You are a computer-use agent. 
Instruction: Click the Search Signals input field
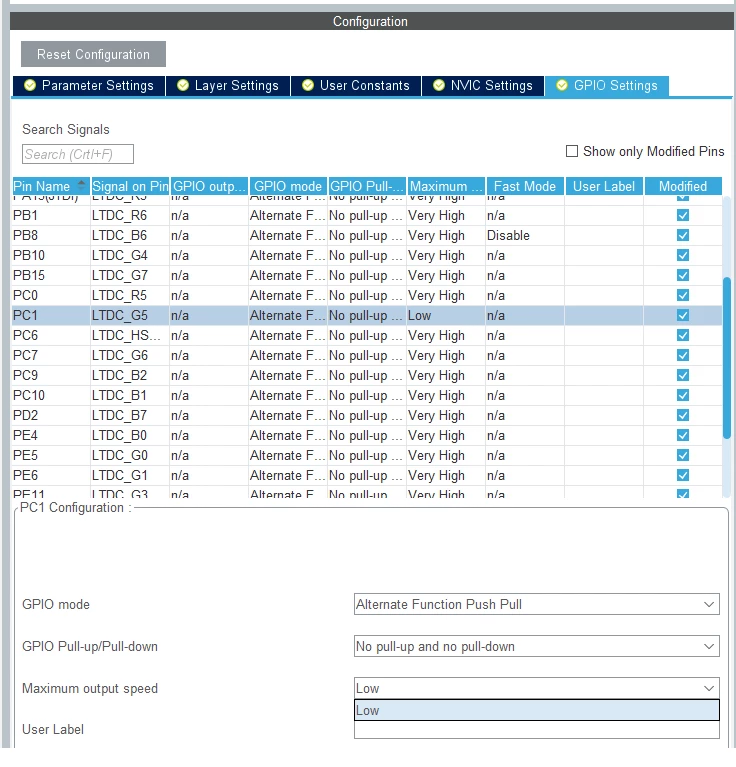tap(78, 154)
